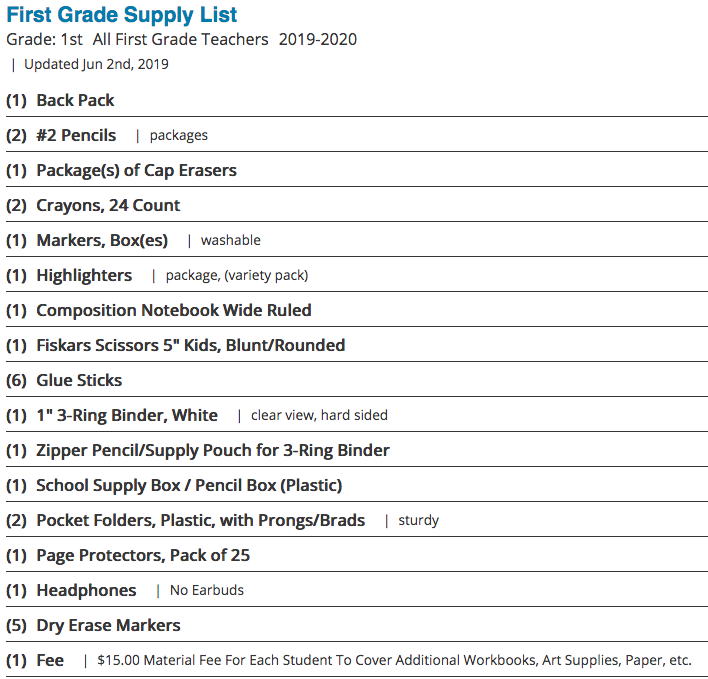
Task: Click Page Protectors, Pack of 25
Action: click(x=143, y=555)
